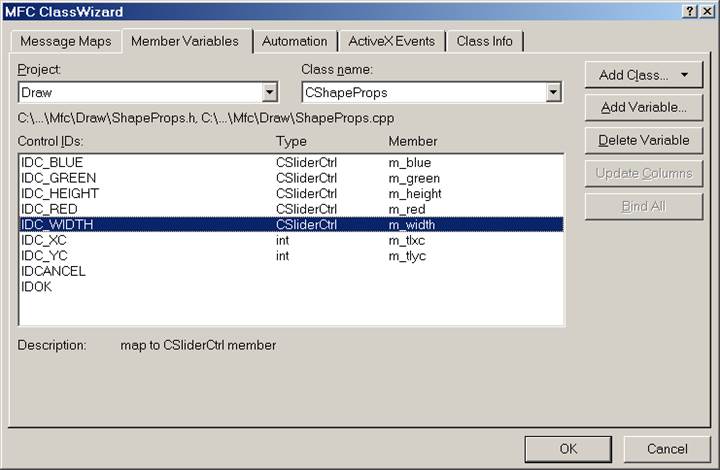Dismiss dialog with Cancel button

pos(667,449)
